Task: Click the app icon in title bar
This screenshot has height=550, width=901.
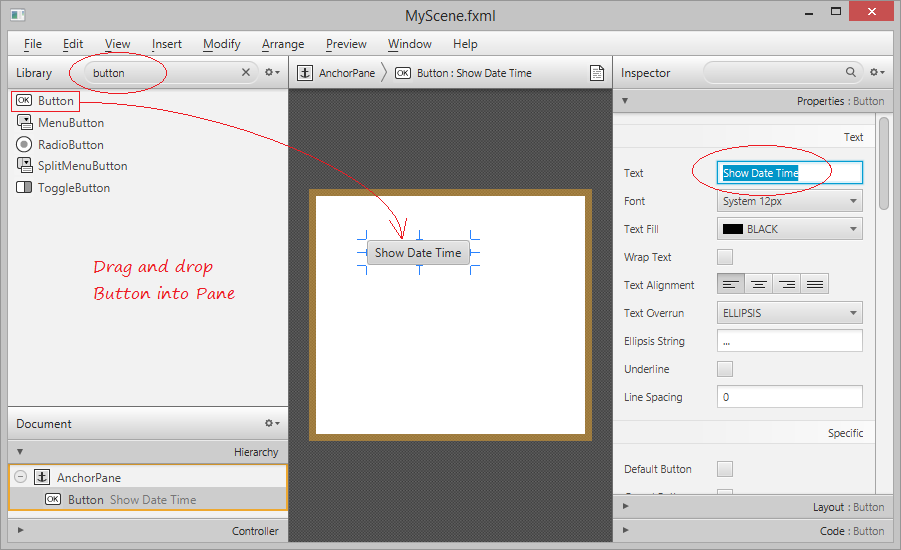Action: 18,15
